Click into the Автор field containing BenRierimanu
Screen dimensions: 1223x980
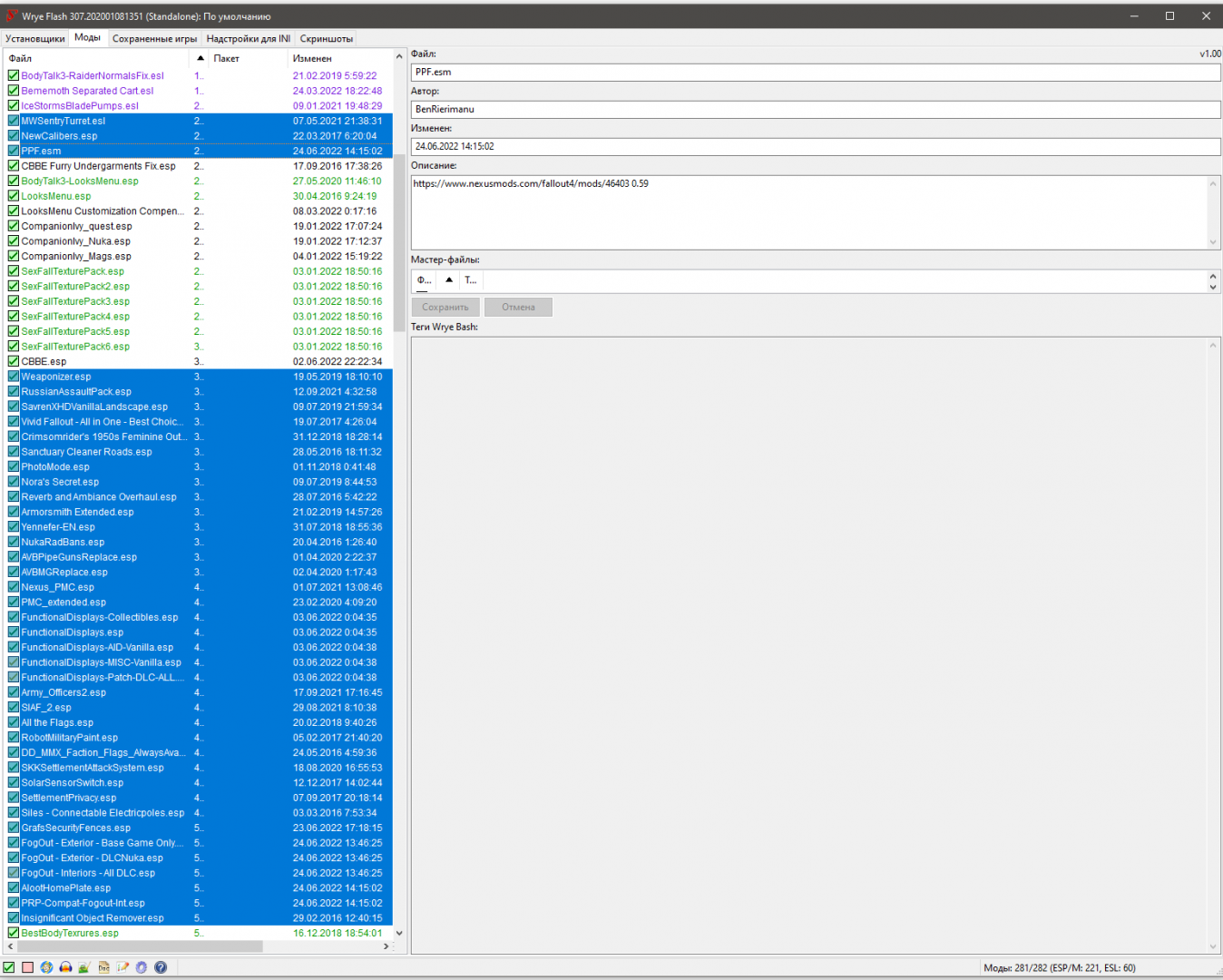pyautogui.click(x=815, y=109)
